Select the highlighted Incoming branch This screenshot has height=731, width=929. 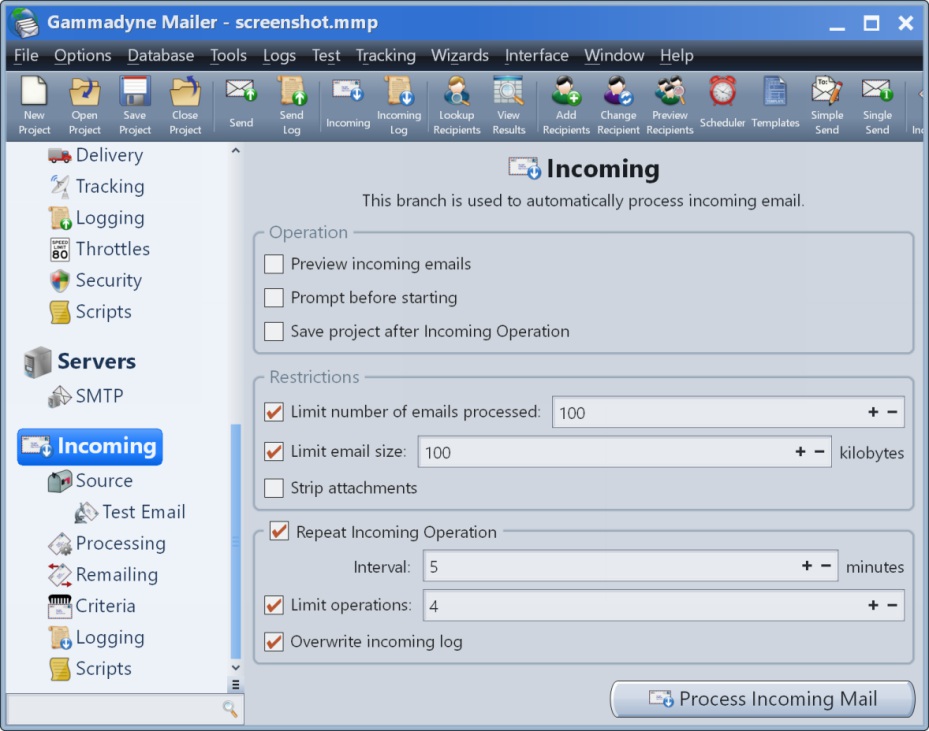tap(90, 447)
